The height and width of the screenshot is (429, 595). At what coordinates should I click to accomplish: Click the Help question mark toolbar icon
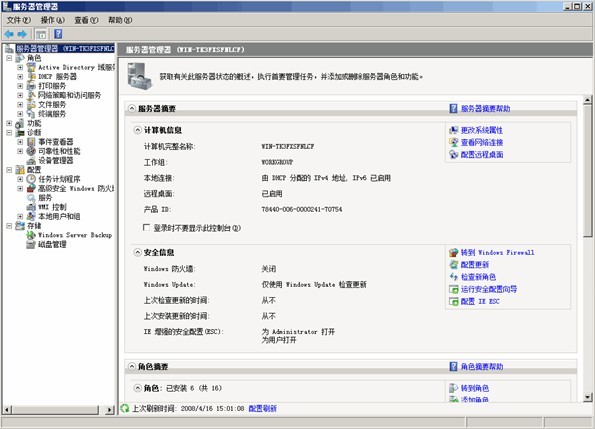(x=58, y=34)
